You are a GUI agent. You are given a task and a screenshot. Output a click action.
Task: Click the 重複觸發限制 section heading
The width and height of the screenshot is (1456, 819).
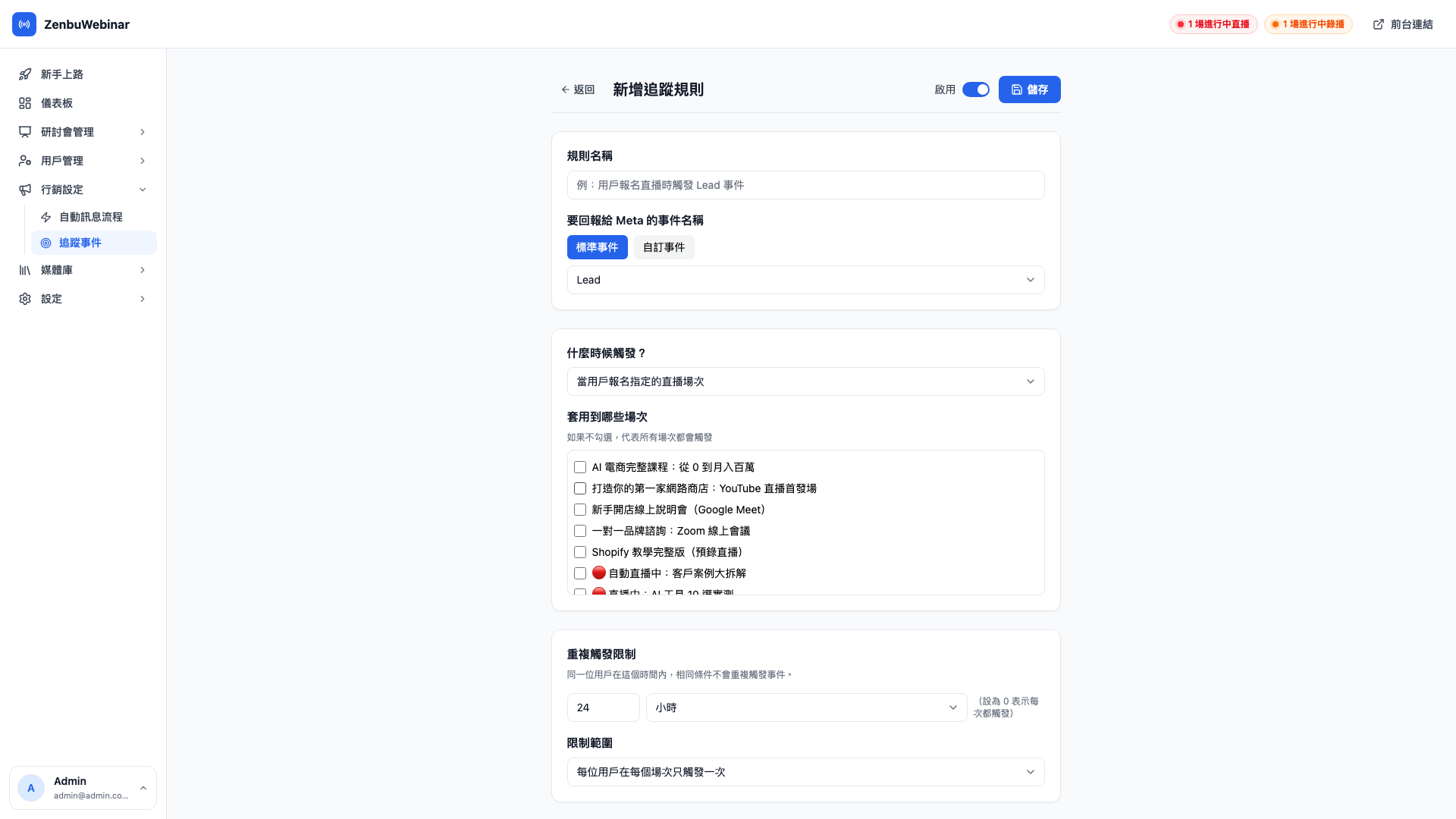(601, 654)
